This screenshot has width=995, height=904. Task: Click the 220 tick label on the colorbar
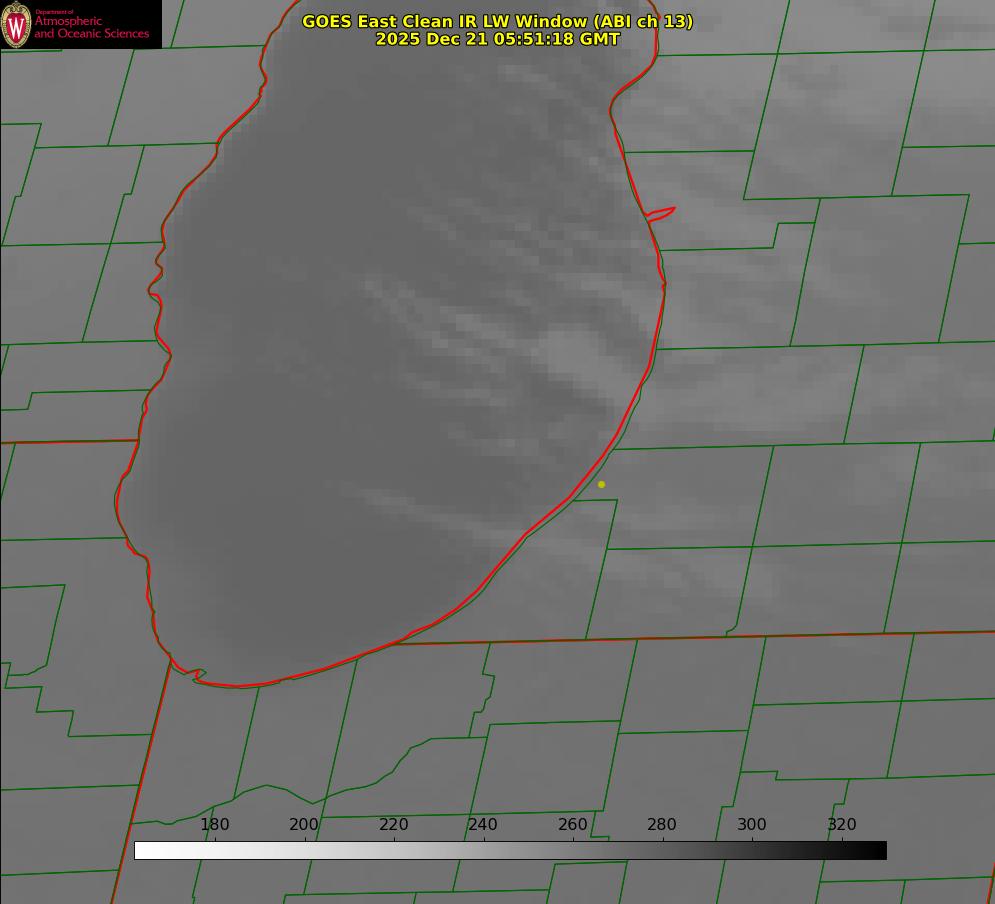click(x=394, y=825)
